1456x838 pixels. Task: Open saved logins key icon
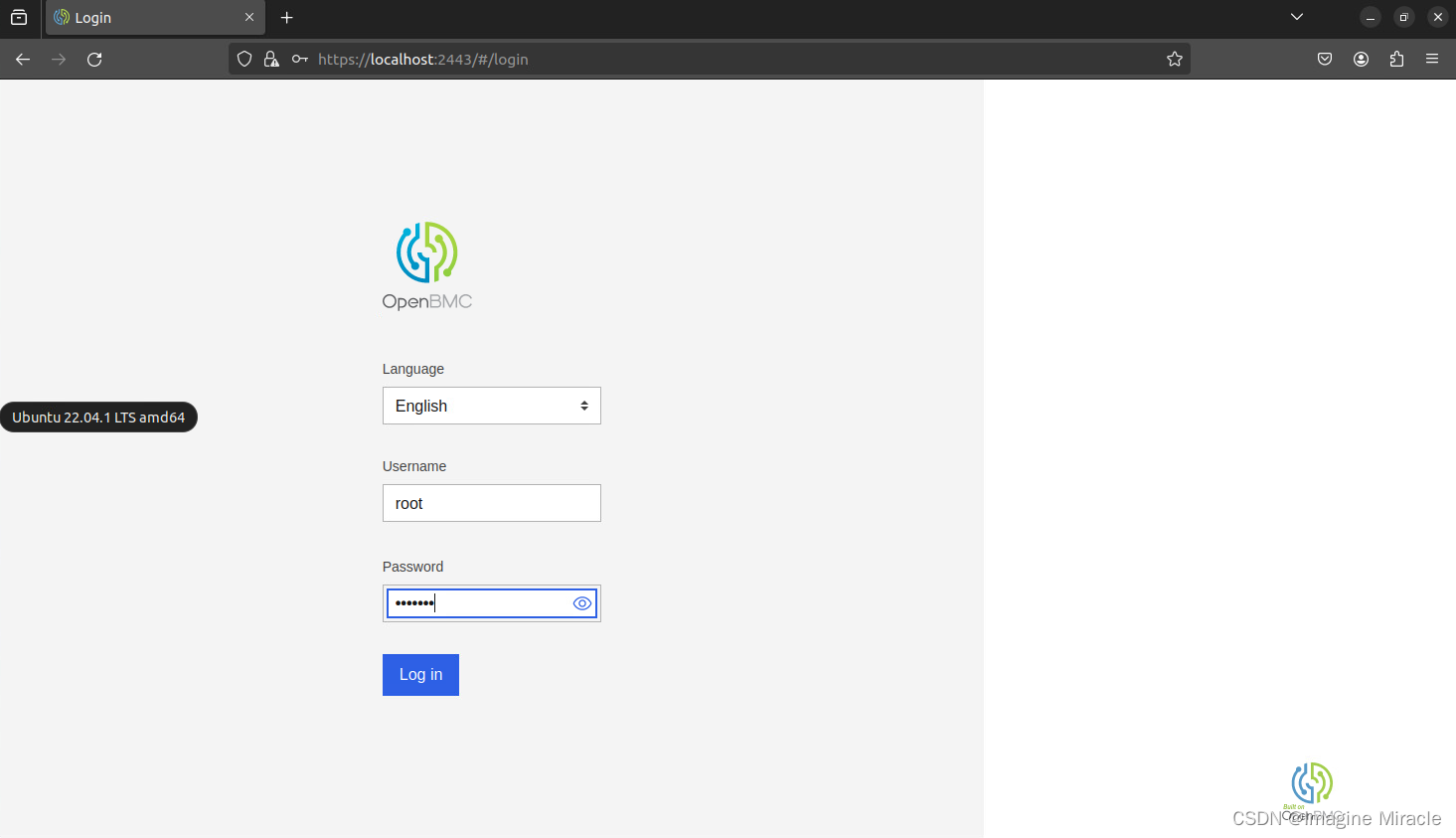click(x=300, y=60)
